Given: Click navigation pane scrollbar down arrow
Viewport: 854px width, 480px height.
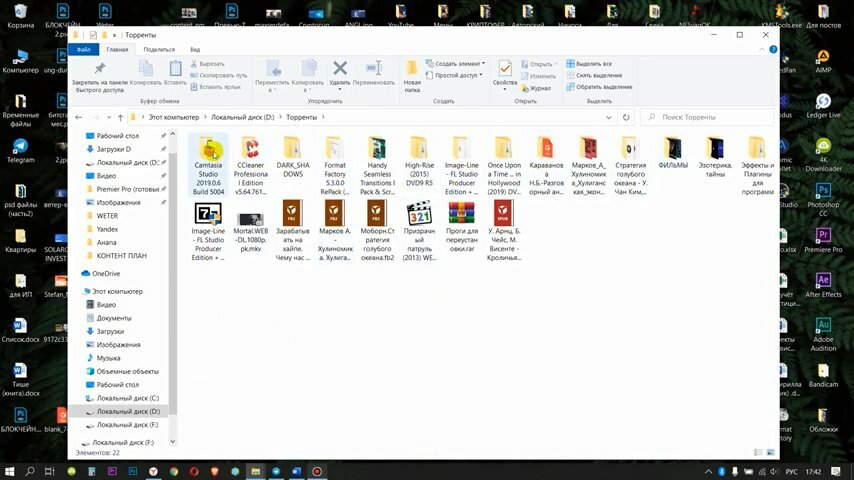Looking at the screenshot, I should [x=173, y=442].
